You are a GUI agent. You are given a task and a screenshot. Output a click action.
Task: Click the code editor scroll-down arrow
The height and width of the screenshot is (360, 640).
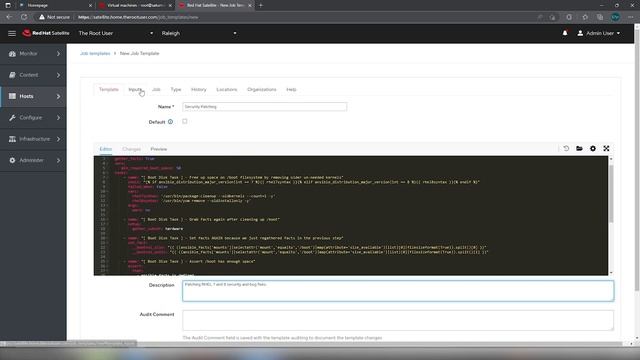point(611,272)
